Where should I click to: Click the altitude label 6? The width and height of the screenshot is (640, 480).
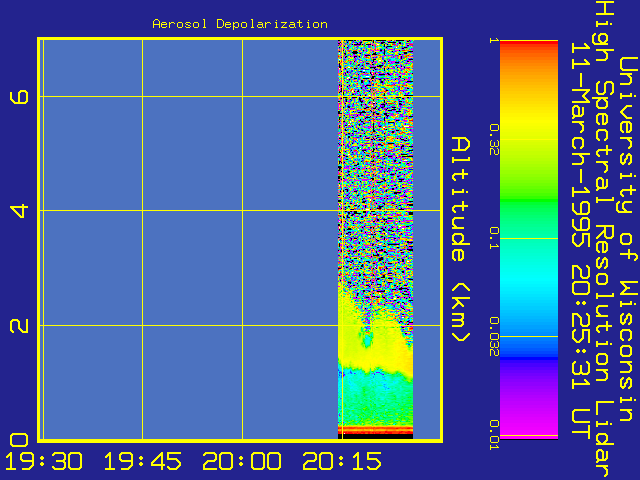(19, 97)
